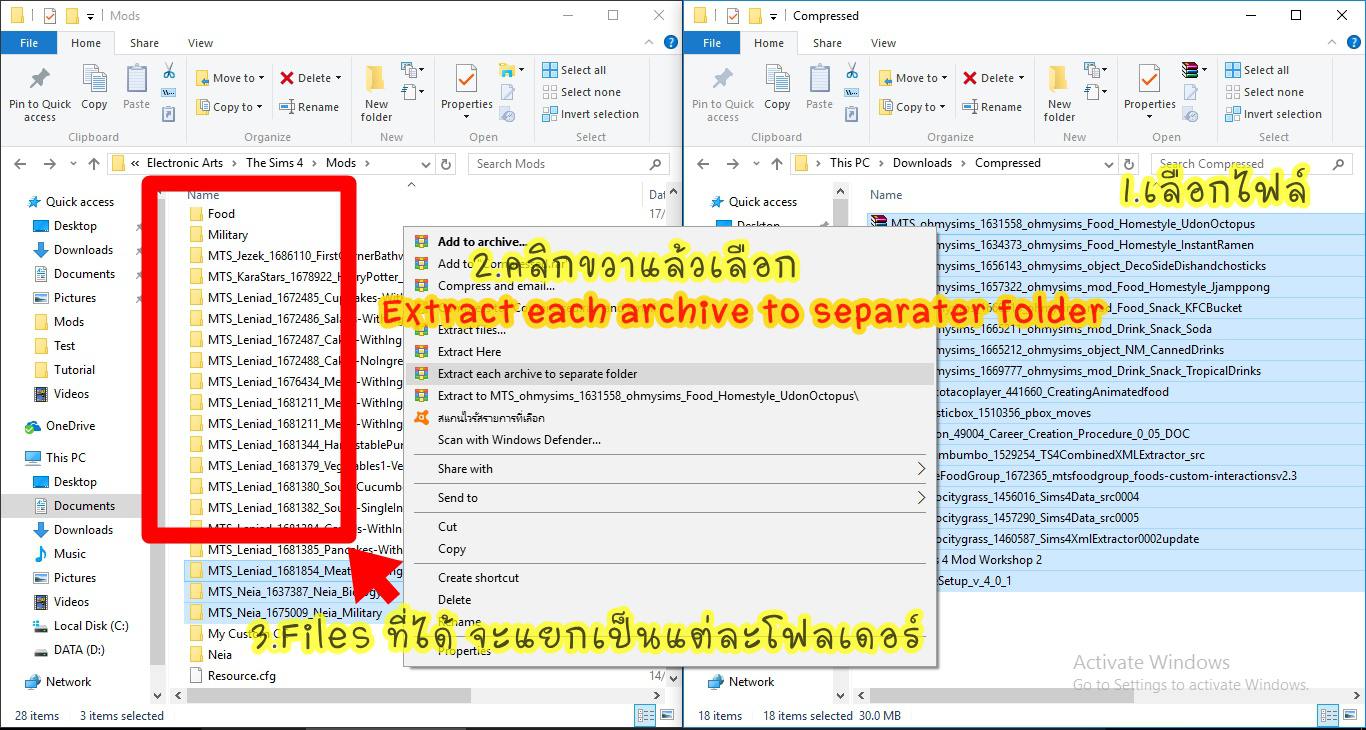
Task: Click Select none in Mods window
Action: point(581,92)
